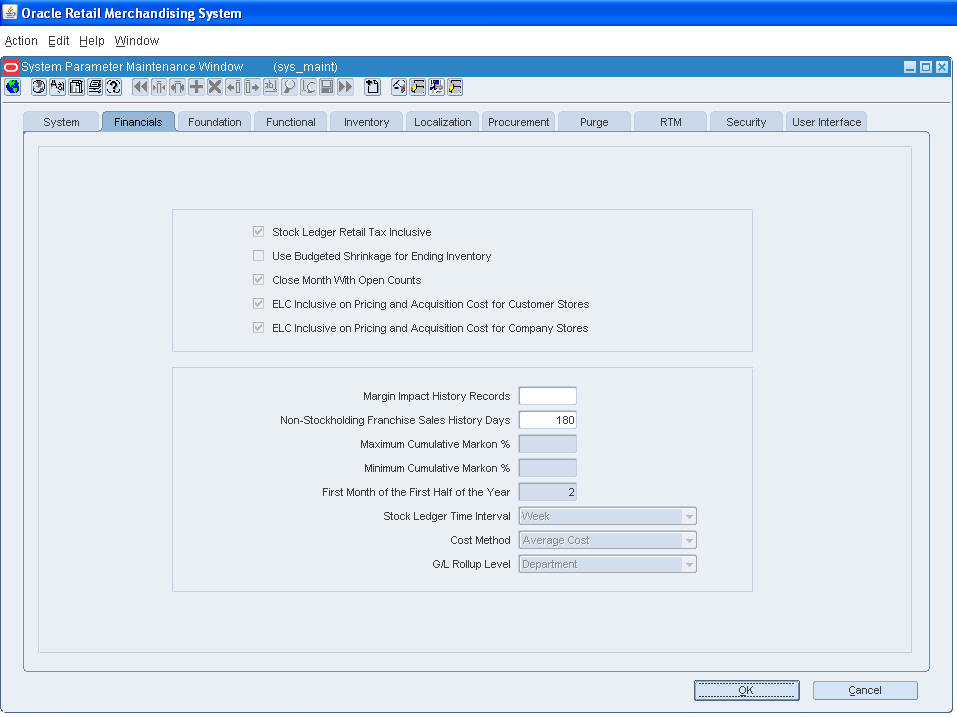This screenshot has width=957, height=717.
Task: Toggle Stock Ledger Retail Tax Inclusive checkbox
Action: pyautogui.click(x=258, y=232)
